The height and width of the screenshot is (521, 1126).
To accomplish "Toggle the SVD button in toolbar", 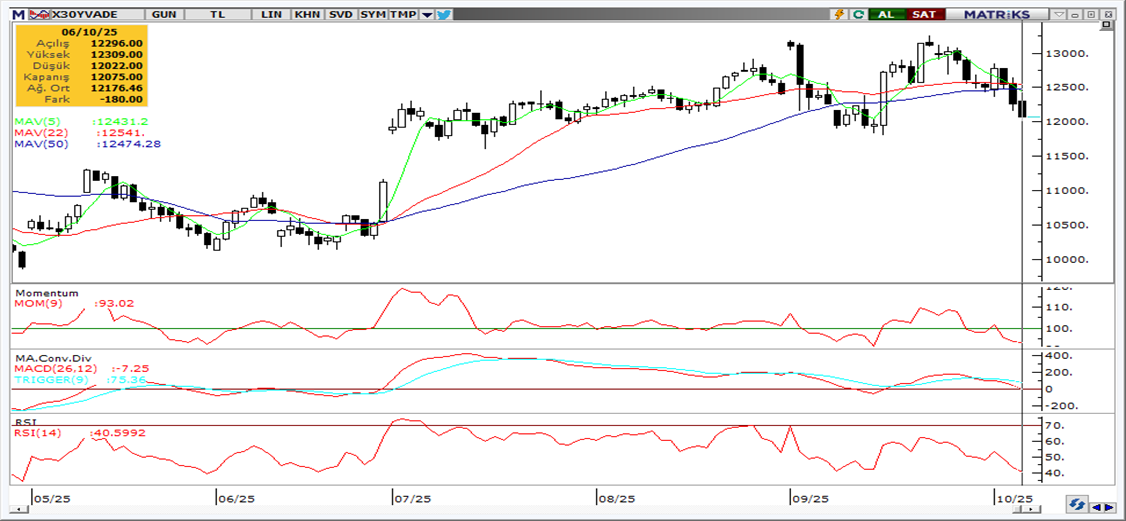I will (x=340, y=15).
